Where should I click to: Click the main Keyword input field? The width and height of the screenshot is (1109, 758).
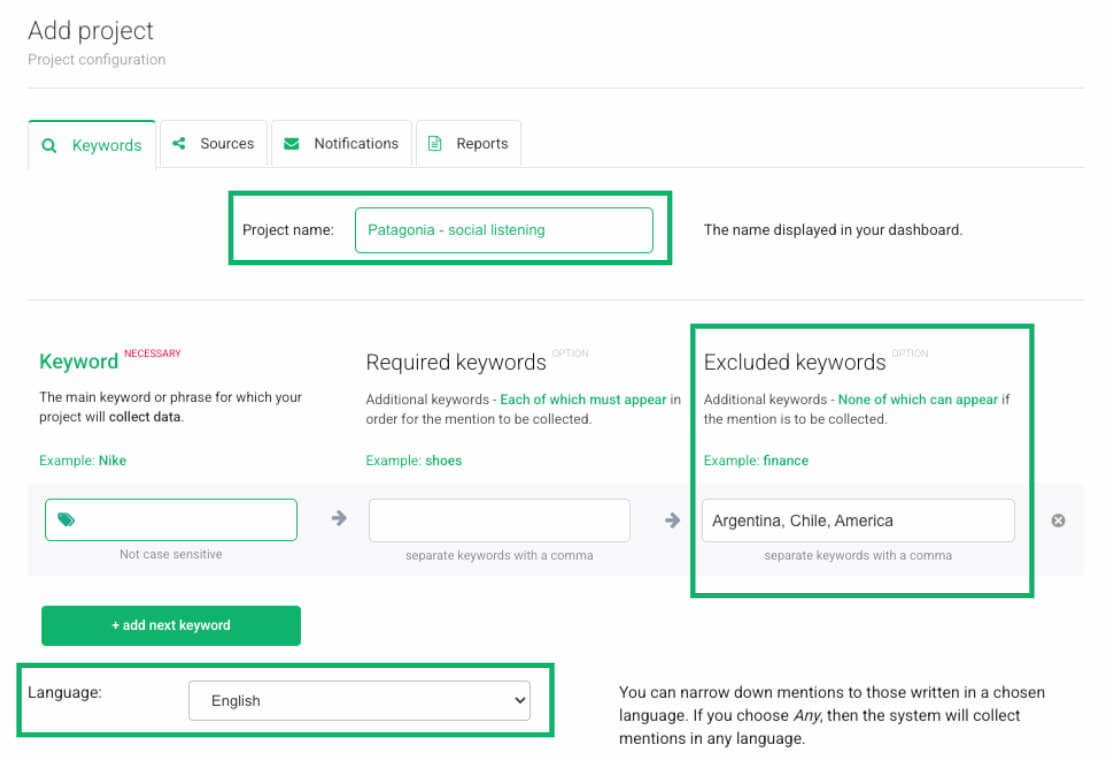[x=171, y=520]
